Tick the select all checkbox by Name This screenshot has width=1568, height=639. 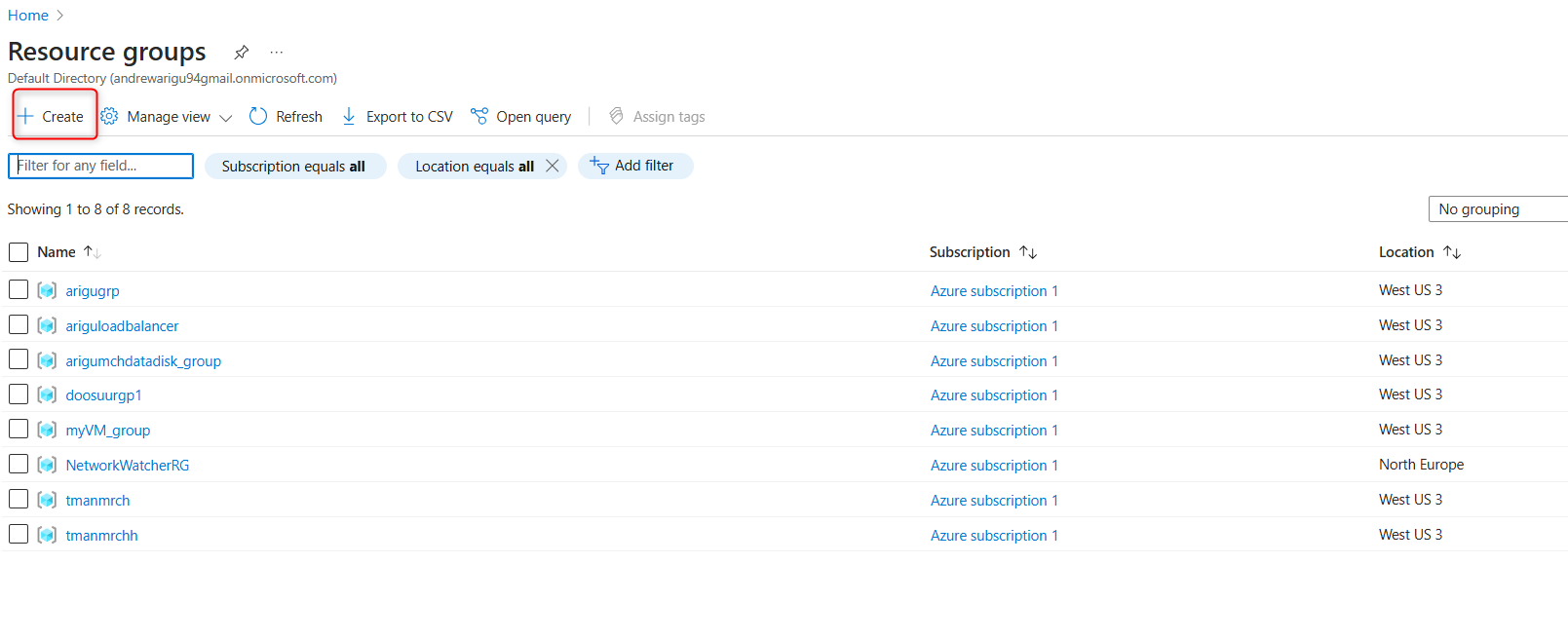[19, 252]
